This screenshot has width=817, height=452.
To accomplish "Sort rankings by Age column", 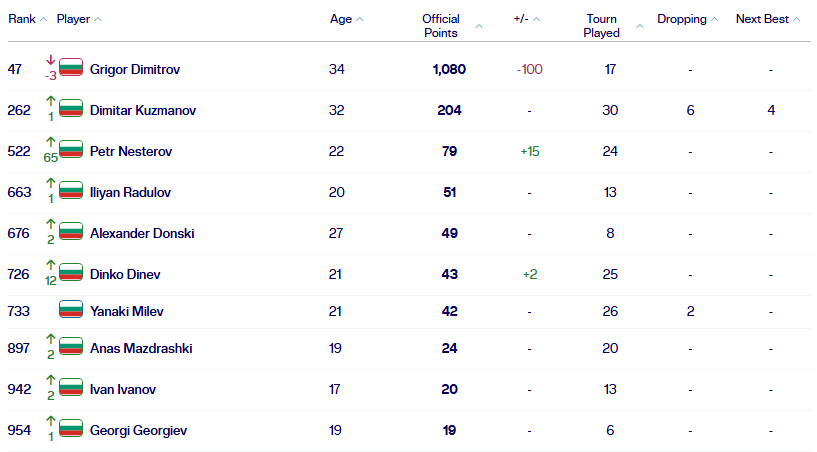I will click(x=346, y=19).
